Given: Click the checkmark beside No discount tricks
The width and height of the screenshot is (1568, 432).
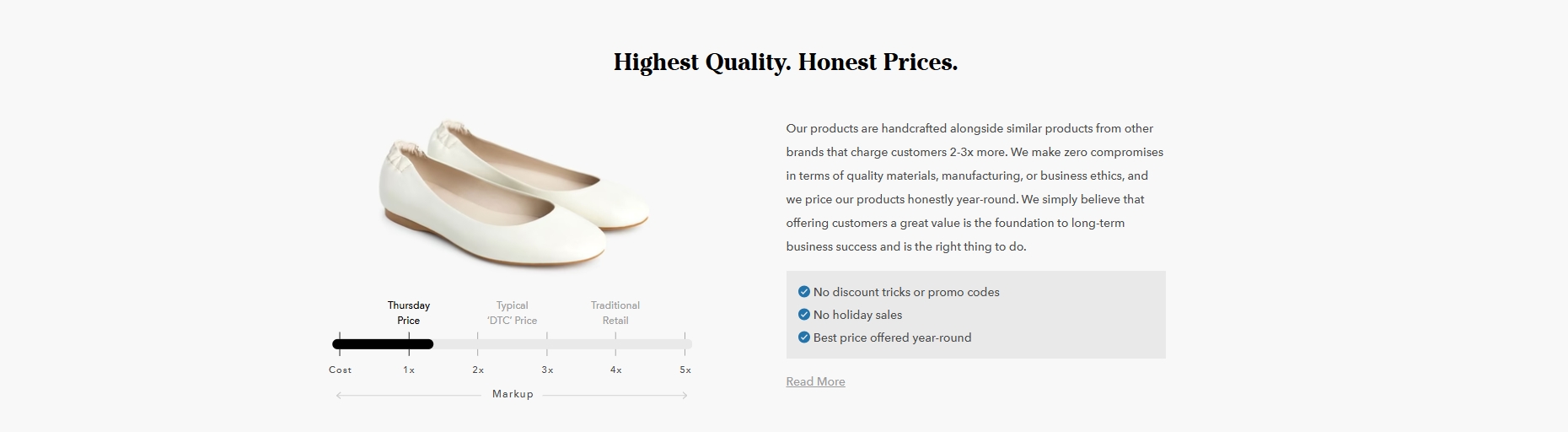Looking at the screenshot, I should [803, 292].
